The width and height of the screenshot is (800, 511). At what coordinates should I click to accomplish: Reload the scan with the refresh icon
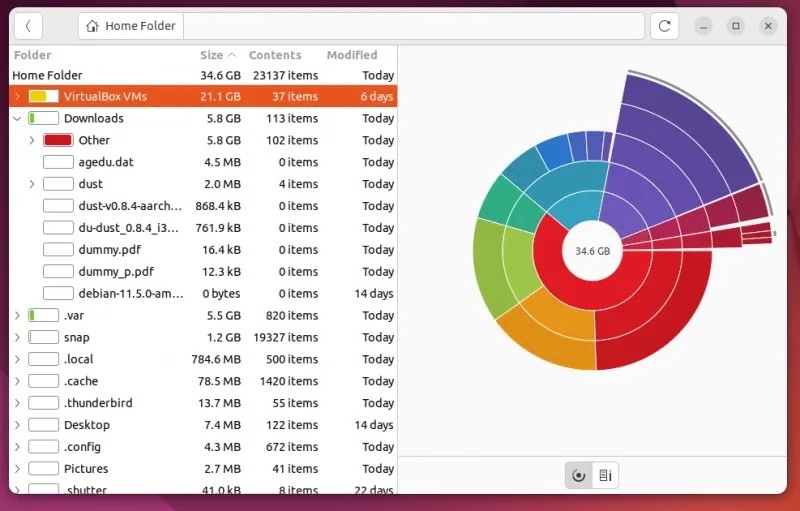664,25
